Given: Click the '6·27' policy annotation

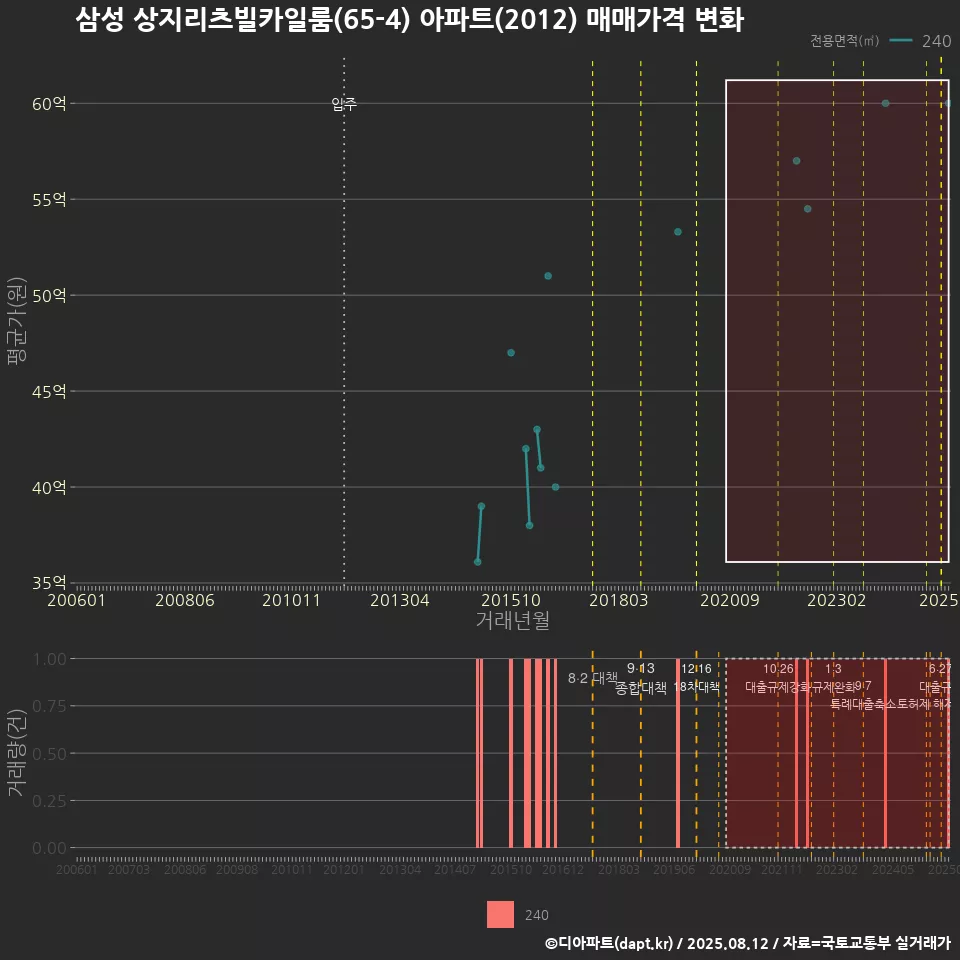Looking at the screenshot, I should click(x=940, y=669).
